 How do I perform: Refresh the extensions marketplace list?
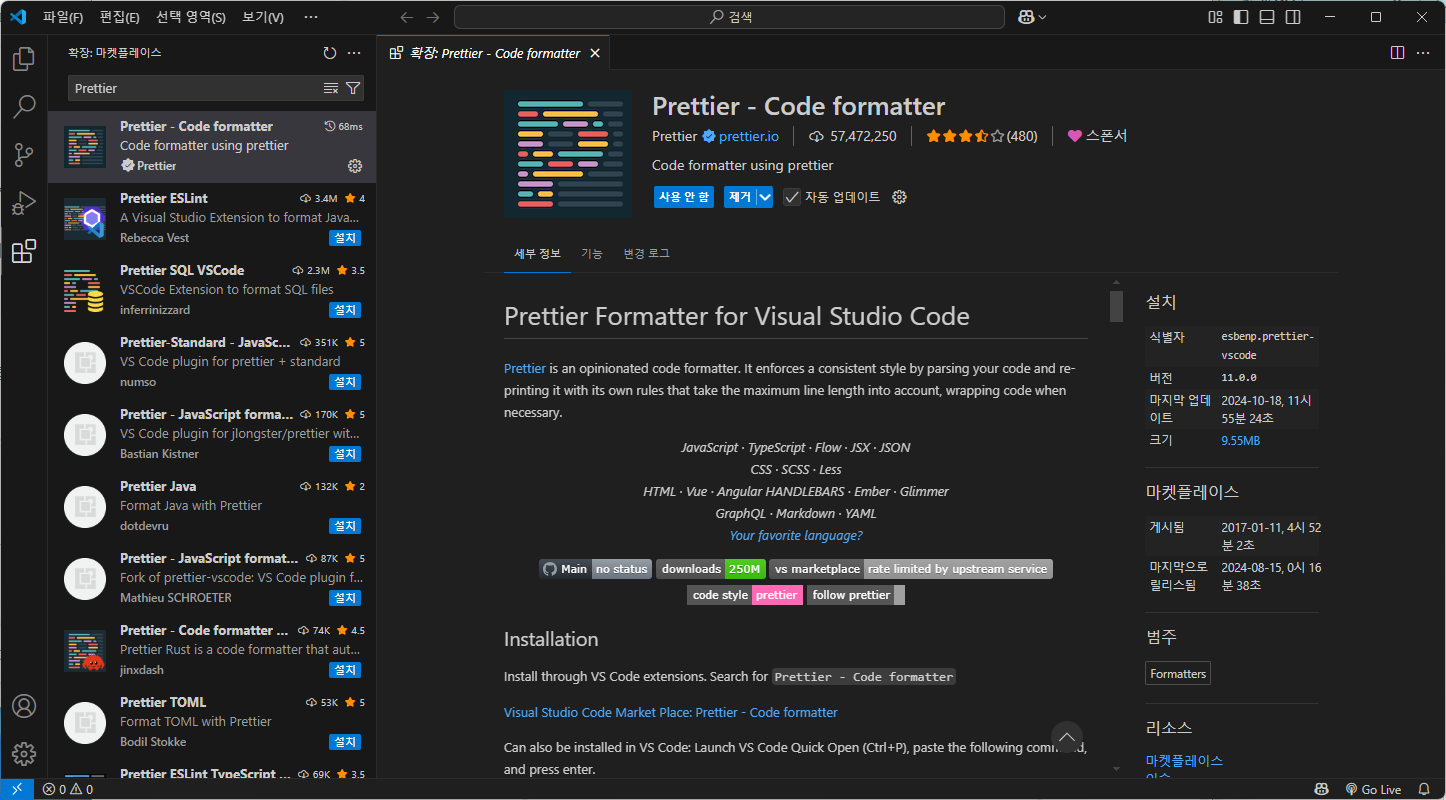[x=330, y=53]
